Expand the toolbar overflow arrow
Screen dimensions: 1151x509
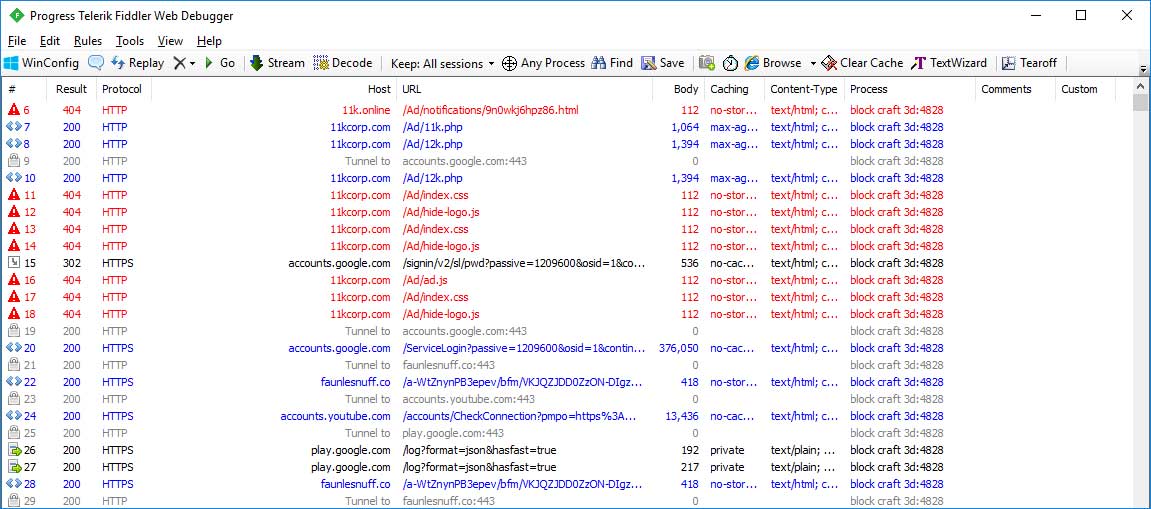(x=1143, y=69)
